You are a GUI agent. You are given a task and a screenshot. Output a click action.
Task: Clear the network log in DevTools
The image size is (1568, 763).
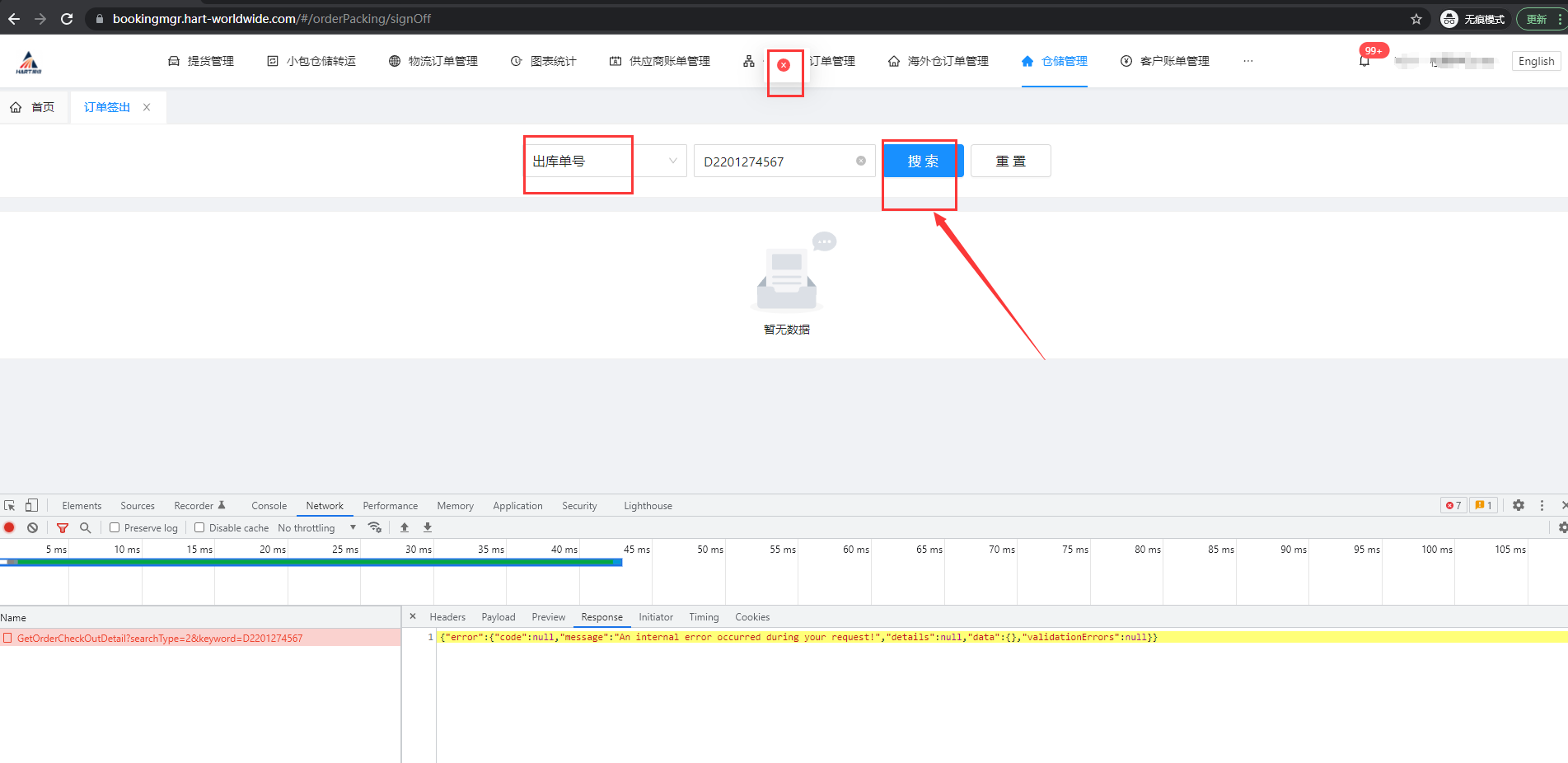[x=32, y=527]
